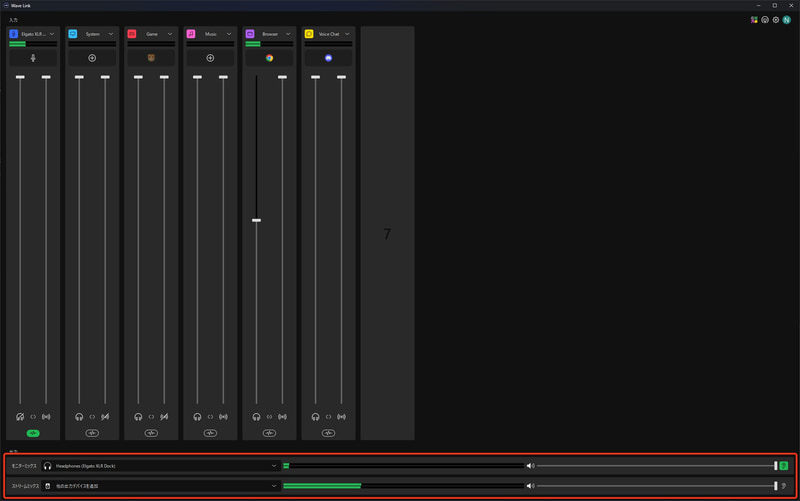
Task: Link the Browser channel faders
Action: pyautogui.click(x=269, y=417)
